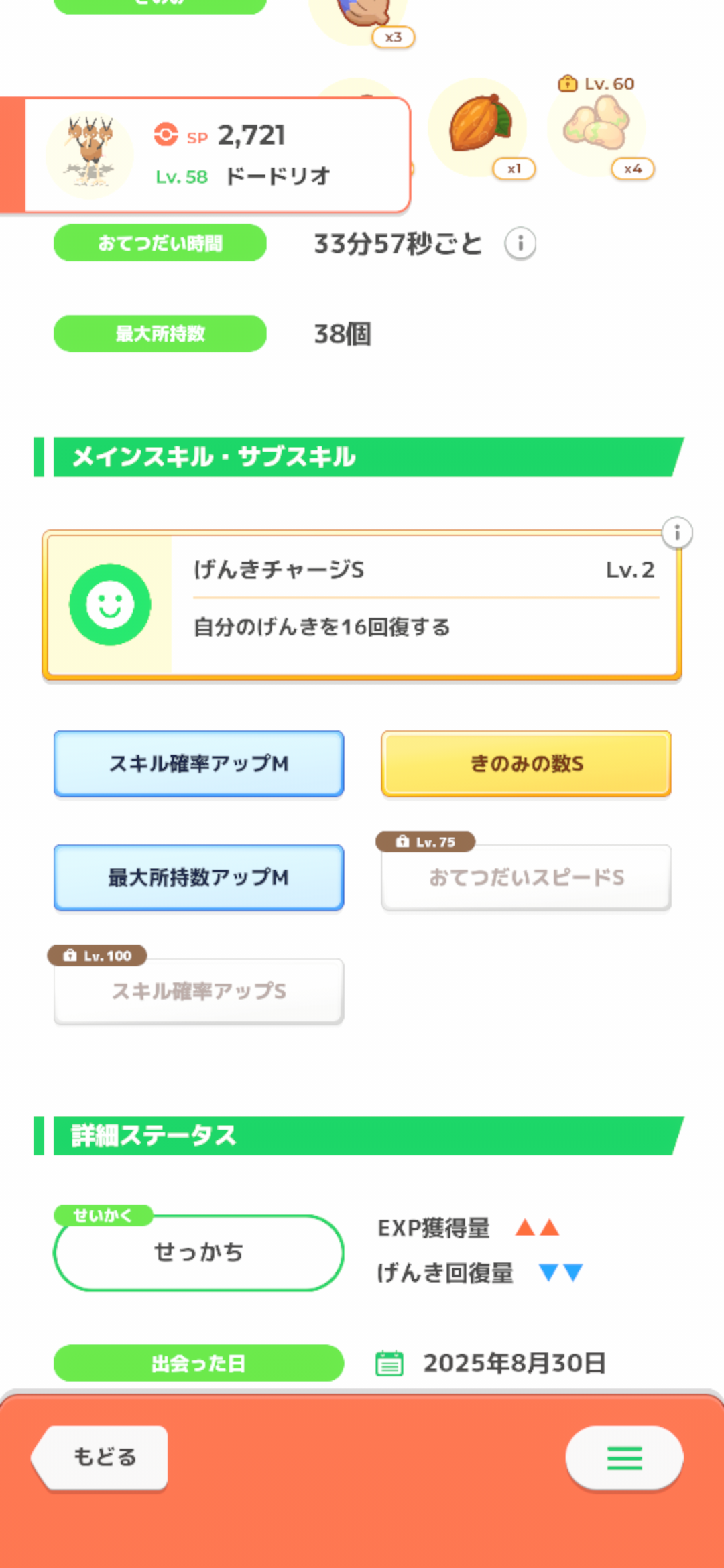Tap the locked Lv. 60 soybean ingredient

click(597, 125)
